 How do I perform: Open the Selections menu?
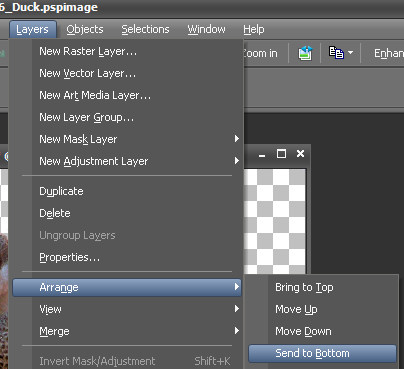click(x=145, y=29)
